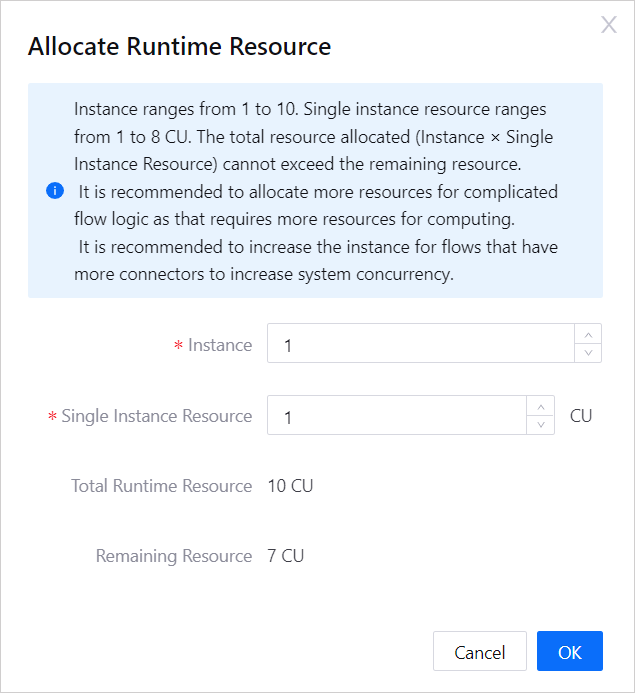Image resolution: width=635 pixels, height=693 pixels.
Task: Click the red asterisk beside Instance
Action: pyautogui.click(x=178, y=346)
